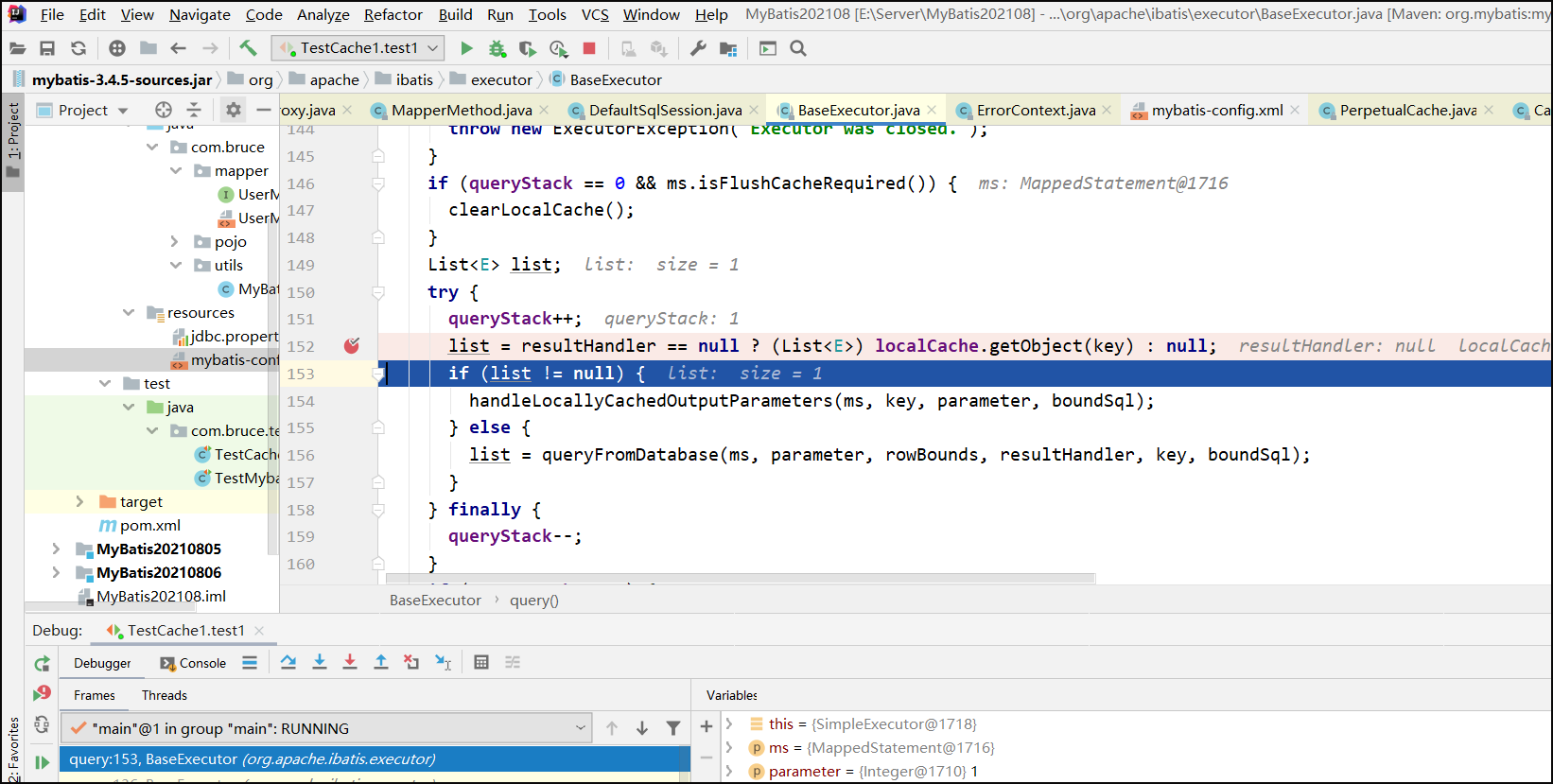Switch to MapperMethod.java tab
The image size is (1553, 784).
462,110
